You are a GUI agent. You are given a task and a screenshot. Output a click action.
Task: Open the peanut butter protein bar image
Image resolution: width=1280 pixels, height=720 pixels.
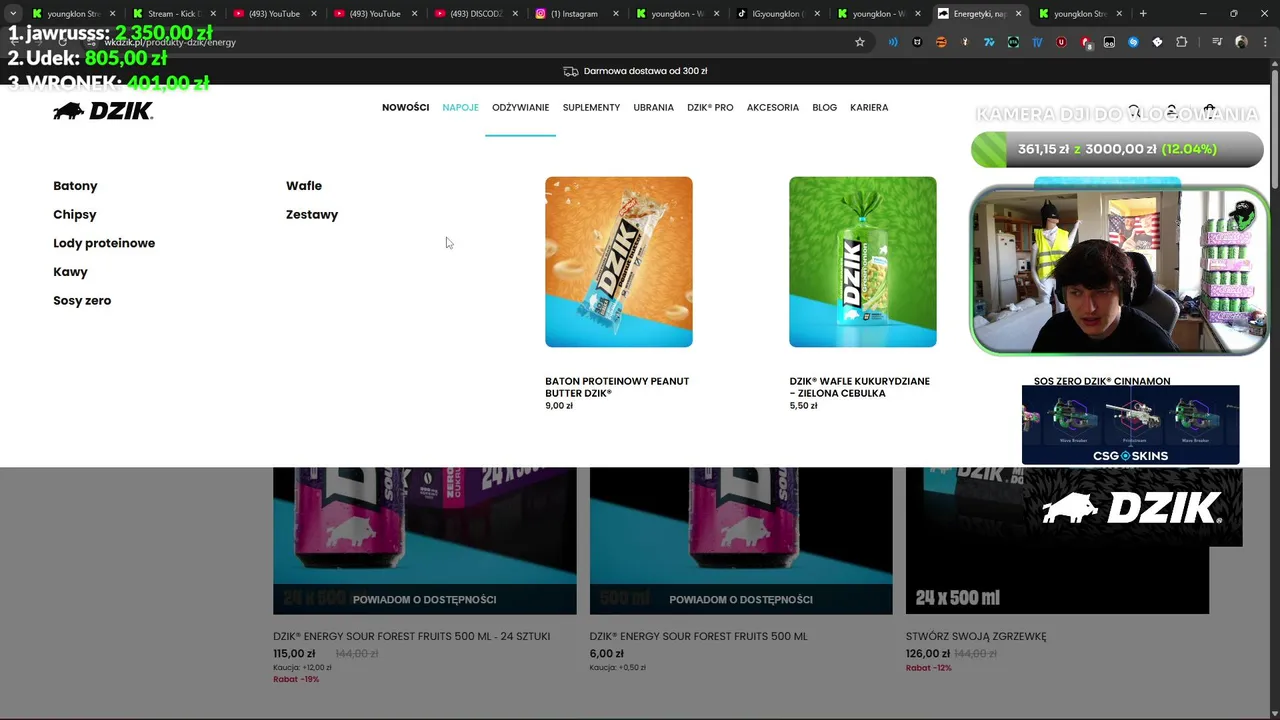click(x=618, y=262)
